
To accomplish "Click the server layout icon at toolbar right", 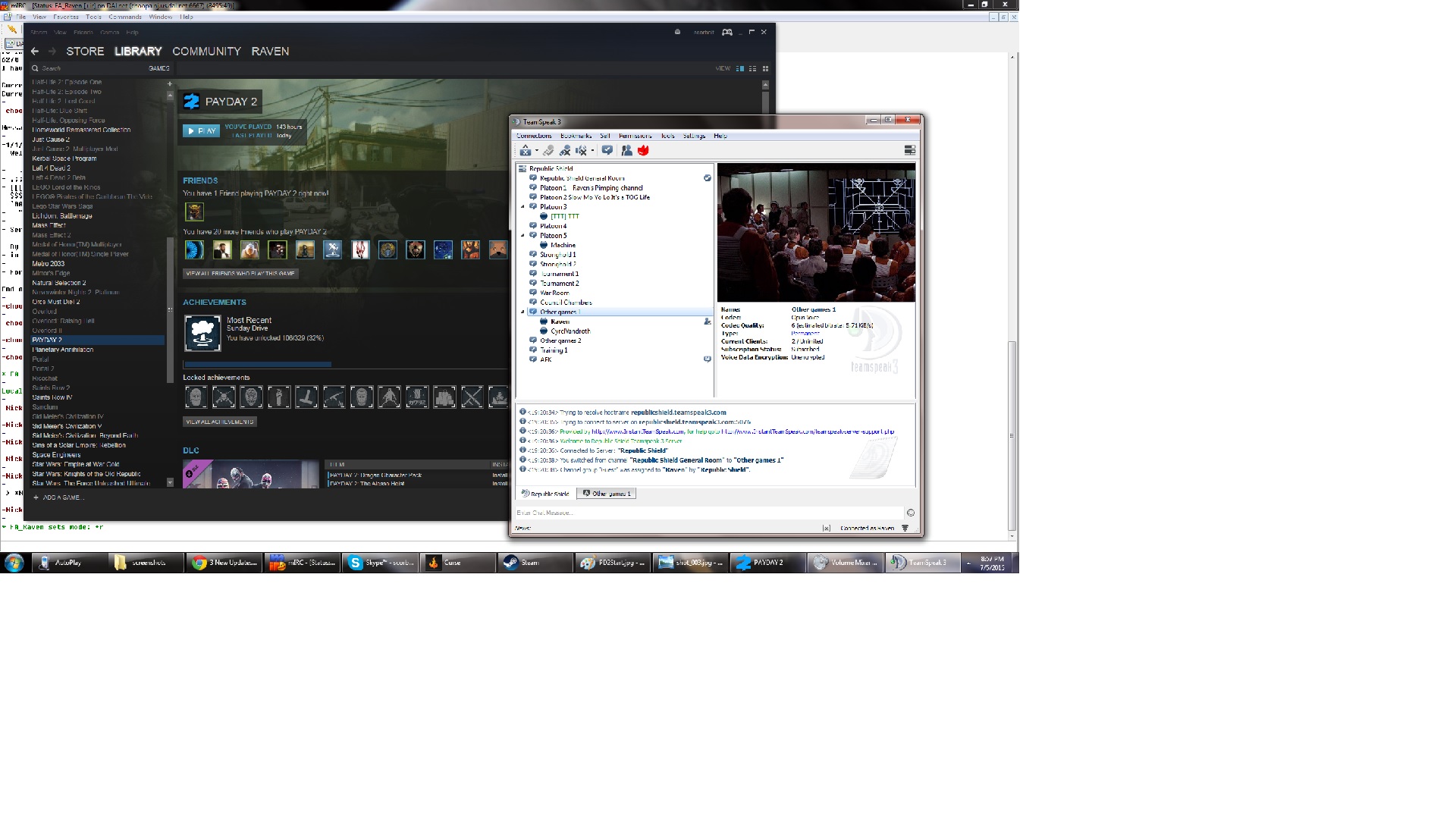I will pos(909,150).
